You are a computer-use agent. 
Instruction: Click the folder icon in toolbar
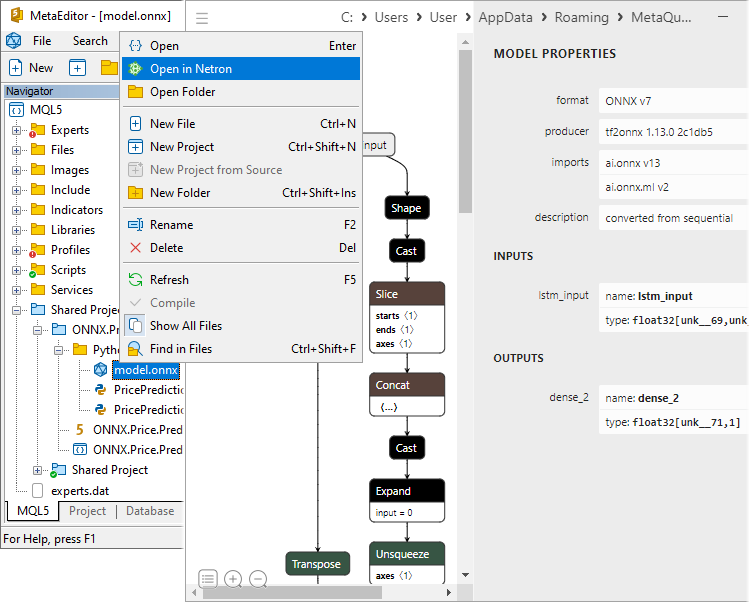click(x=110, y=68)
